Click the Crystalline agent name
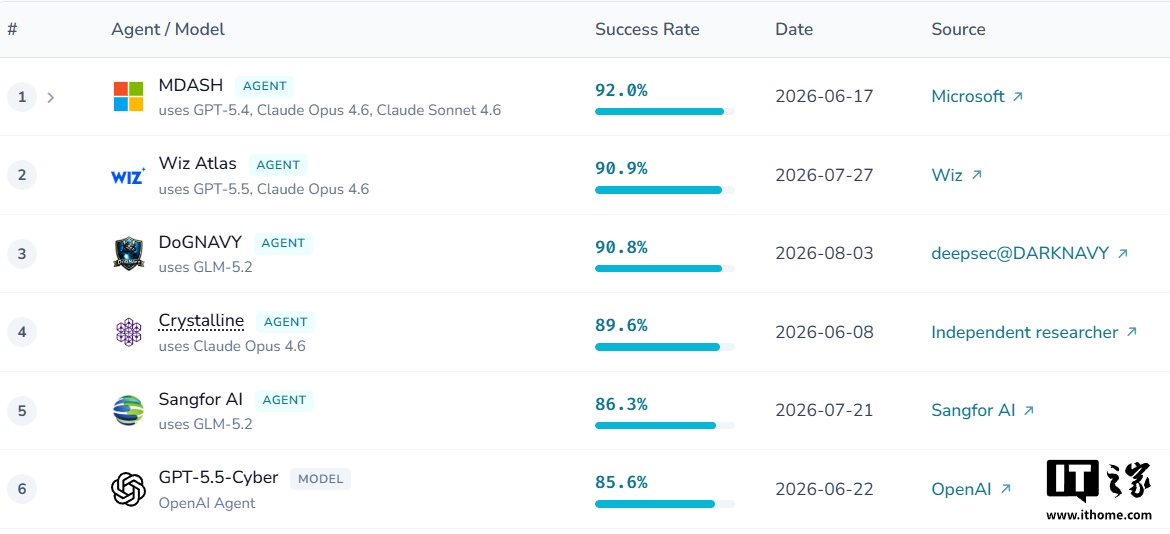1170x534 pixels. click(x=201, y=321)
